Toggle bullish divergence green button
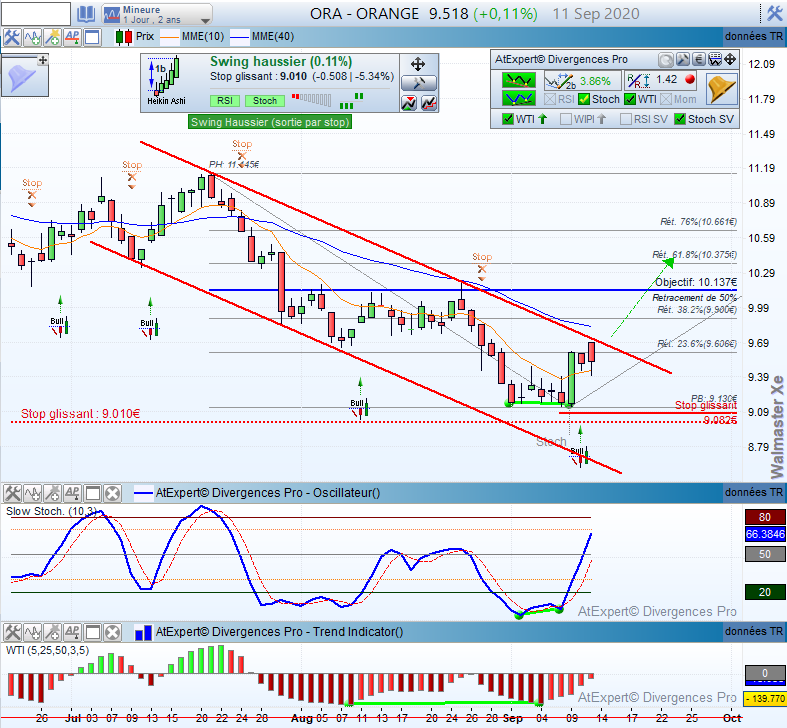This screenshot has width=787, height=728. click(x=518, y=98)
